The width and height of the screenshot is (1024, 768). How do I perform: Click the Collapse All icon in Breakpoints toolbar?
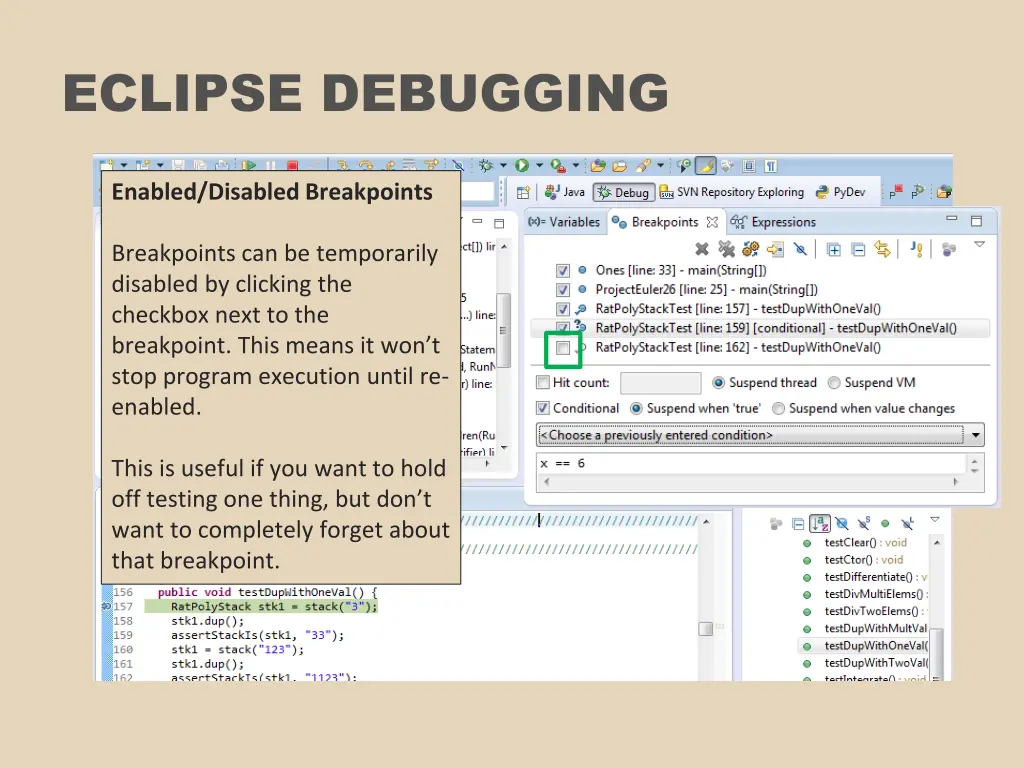pyautogui.click(x=858, y=247)
